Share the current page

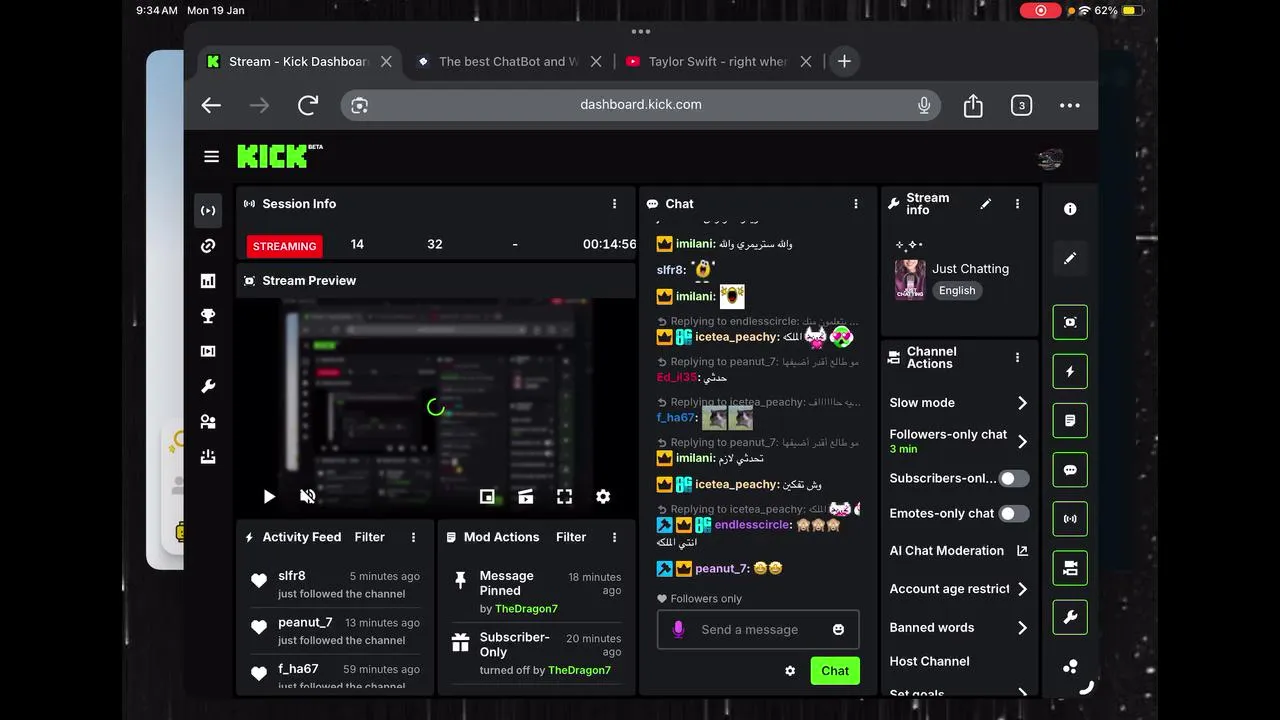point(973,105)
